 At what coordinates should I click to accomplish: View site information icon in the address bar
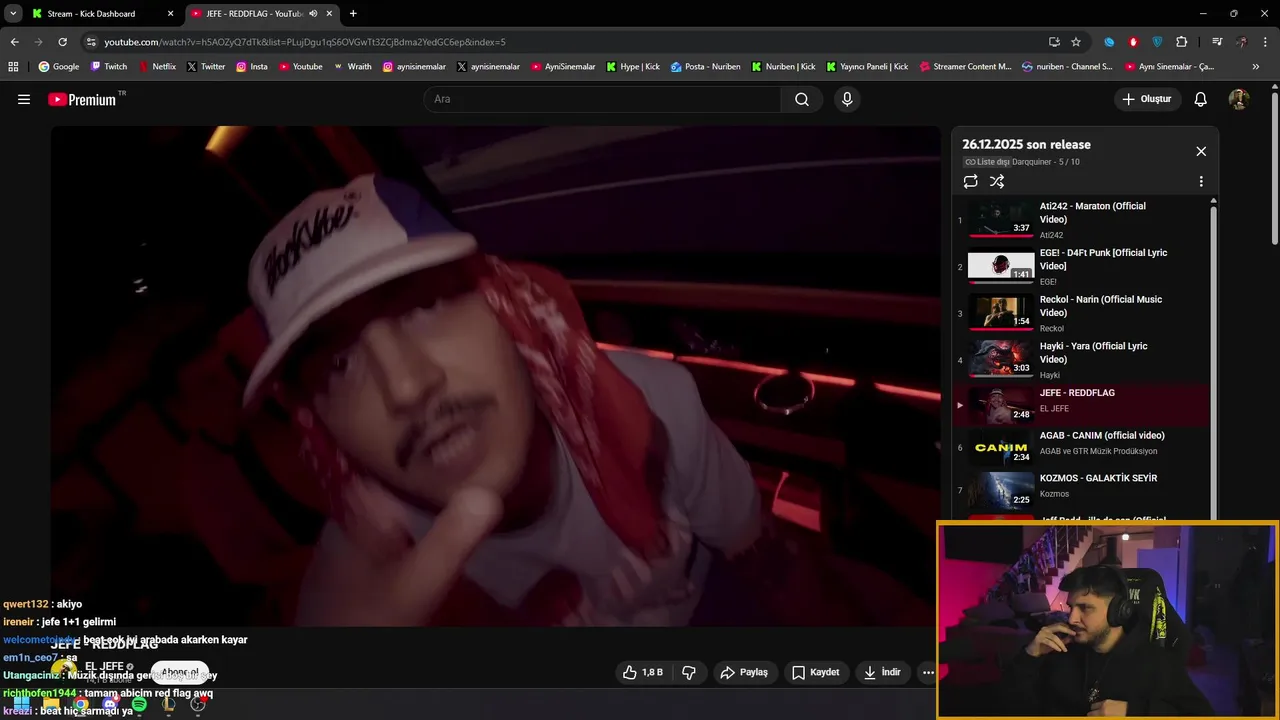coord(91,42)
